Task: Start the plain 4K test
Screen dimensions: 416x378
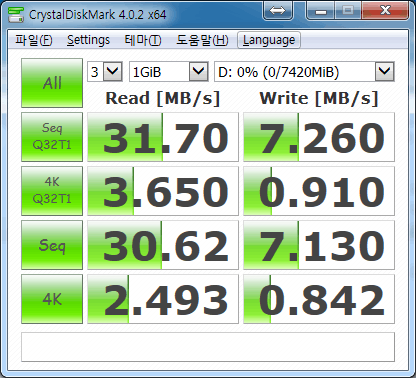Action: [52, 299]
